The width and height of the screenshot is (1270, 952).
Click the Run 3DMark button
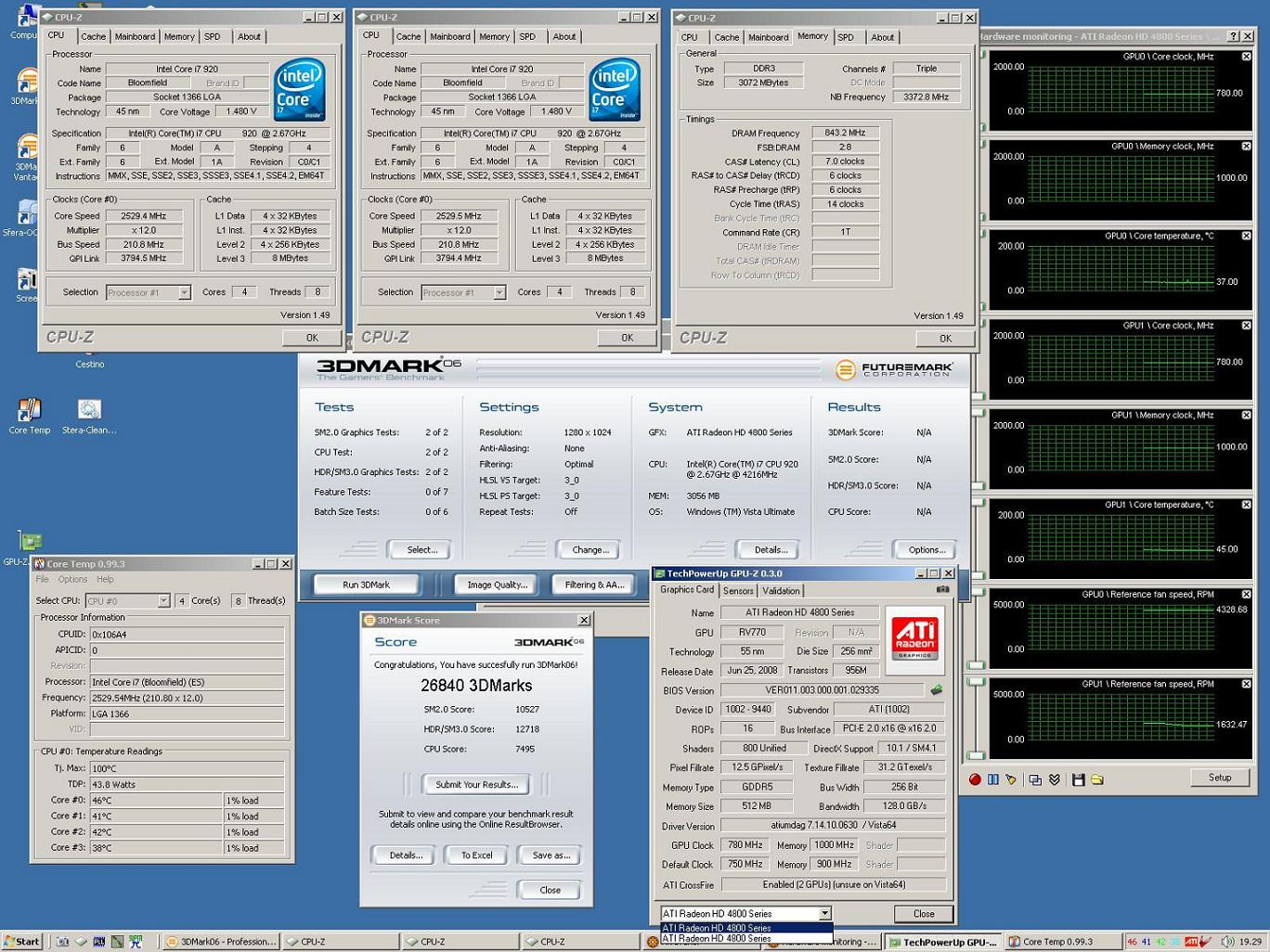(x=367, y=585)
